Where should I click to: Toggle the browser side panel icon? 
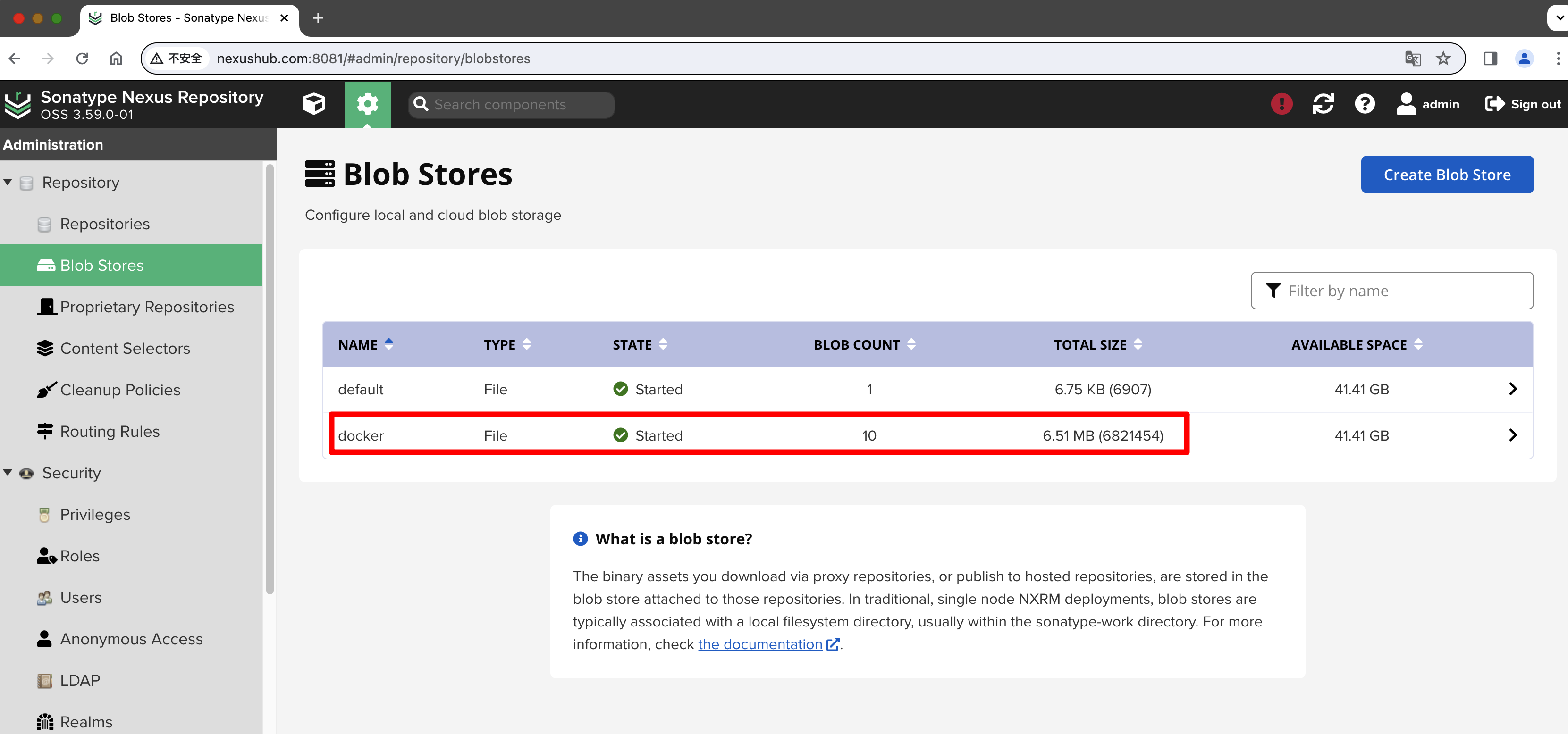[x=1490, y=58]
